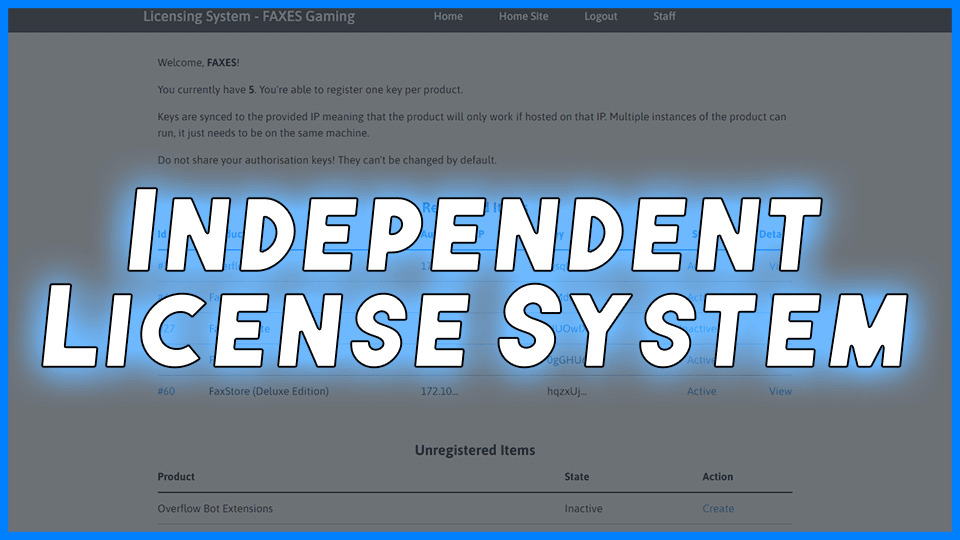This screenshot has width=960, height=540.
Task: Click Active status in FaxStore Deluxe row
Action: pyautogui.click(x=702, y=391)
